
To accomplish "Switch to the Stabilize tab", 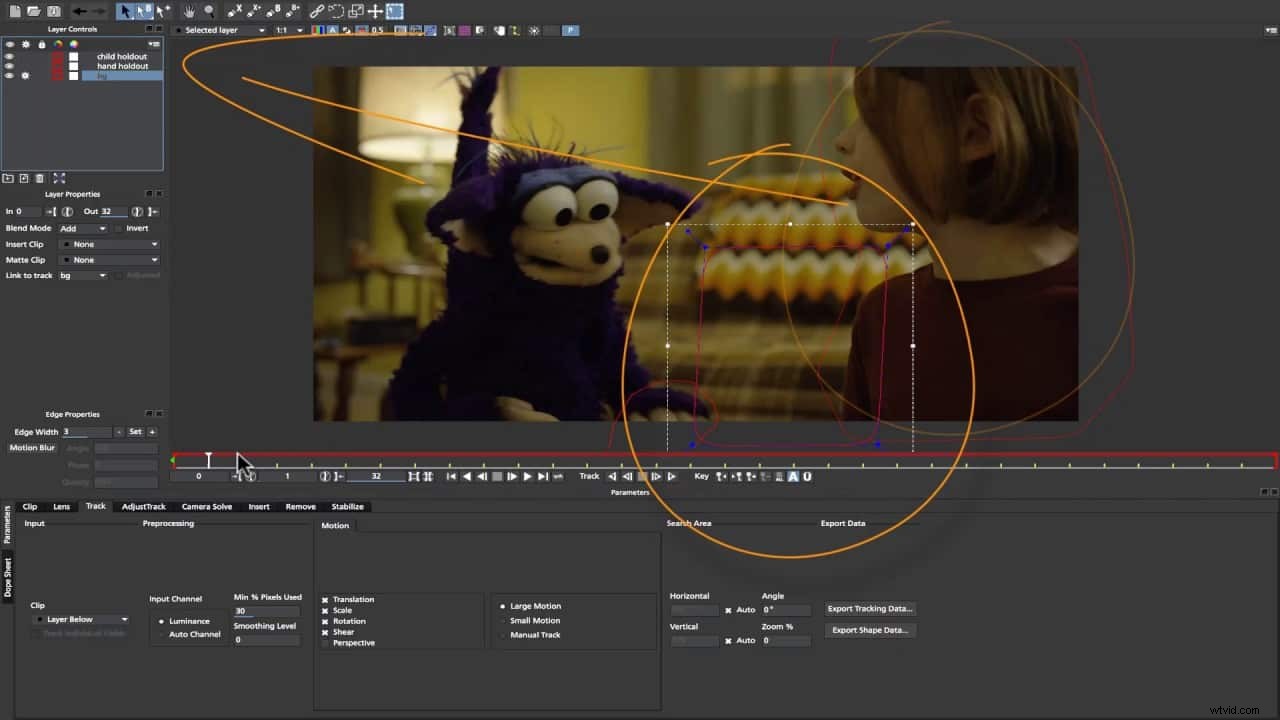I will [x=347, y=506].
